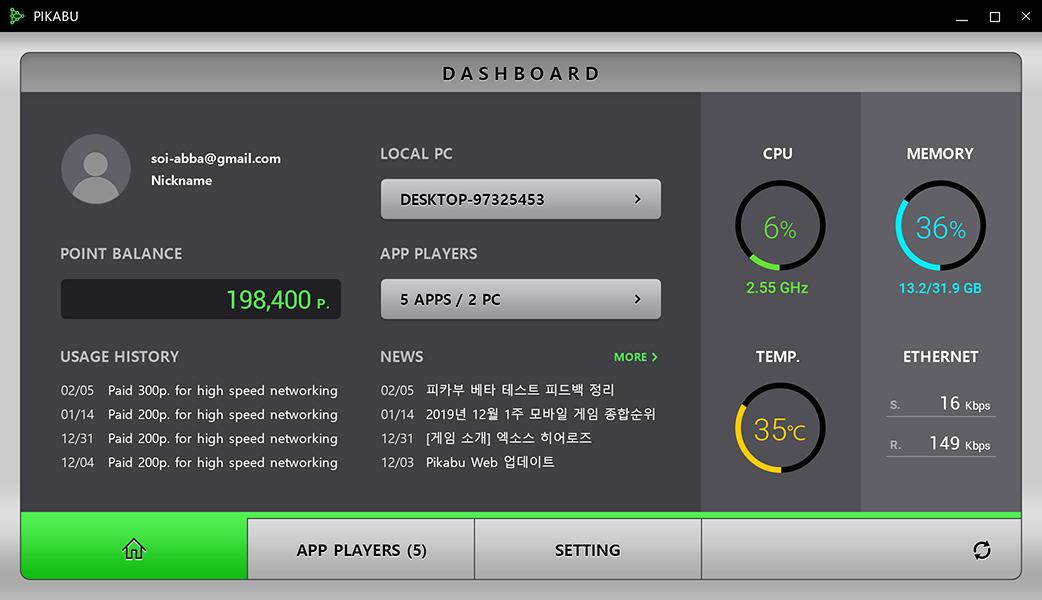
Task: Click the refresh icon in bottom bar
Action: (x=982, y=550)
